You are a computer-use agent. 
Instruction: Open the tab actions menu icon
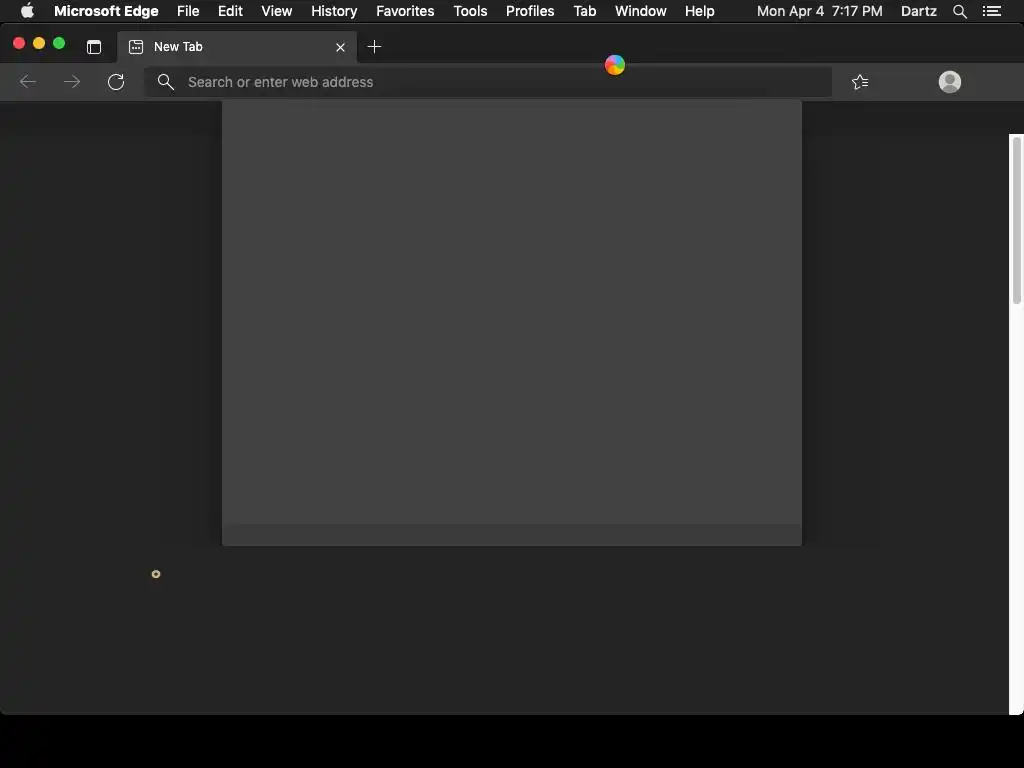pos(94,47)
